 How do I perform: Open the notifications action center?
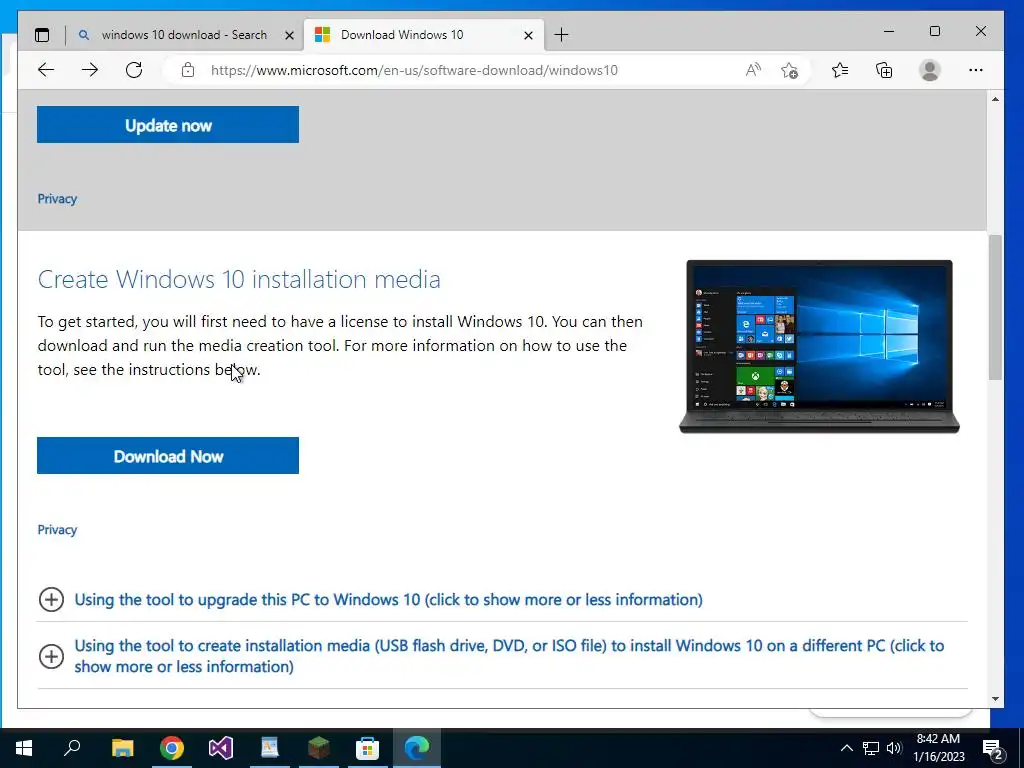[x=993, y=748]
